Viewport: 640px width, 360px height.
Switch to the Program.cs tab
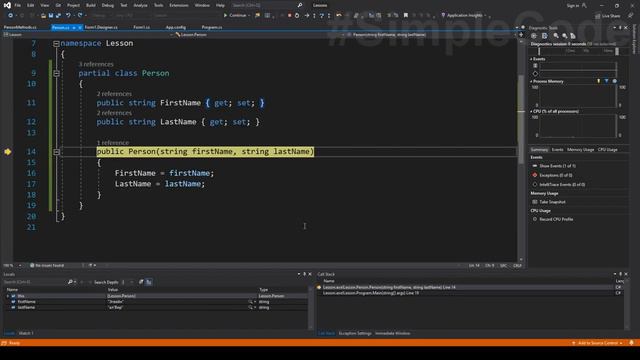tap(212, 27)
